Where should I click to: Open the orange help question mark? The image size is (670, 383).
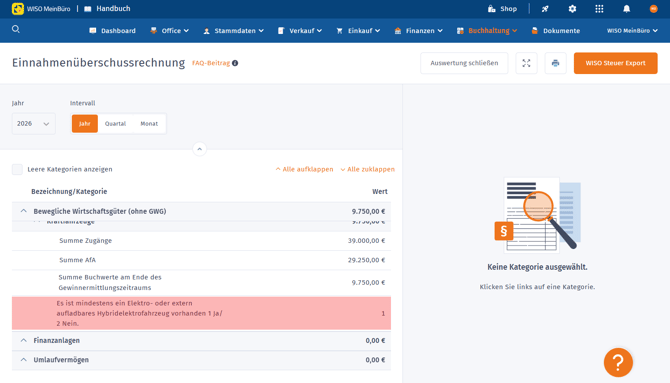click(x=618, y=362)
